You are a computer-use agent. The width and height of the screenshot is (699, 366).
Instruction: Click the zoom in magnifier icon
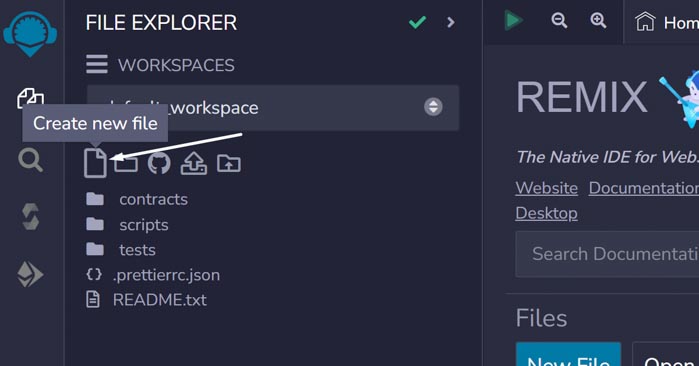coord(598,21)
